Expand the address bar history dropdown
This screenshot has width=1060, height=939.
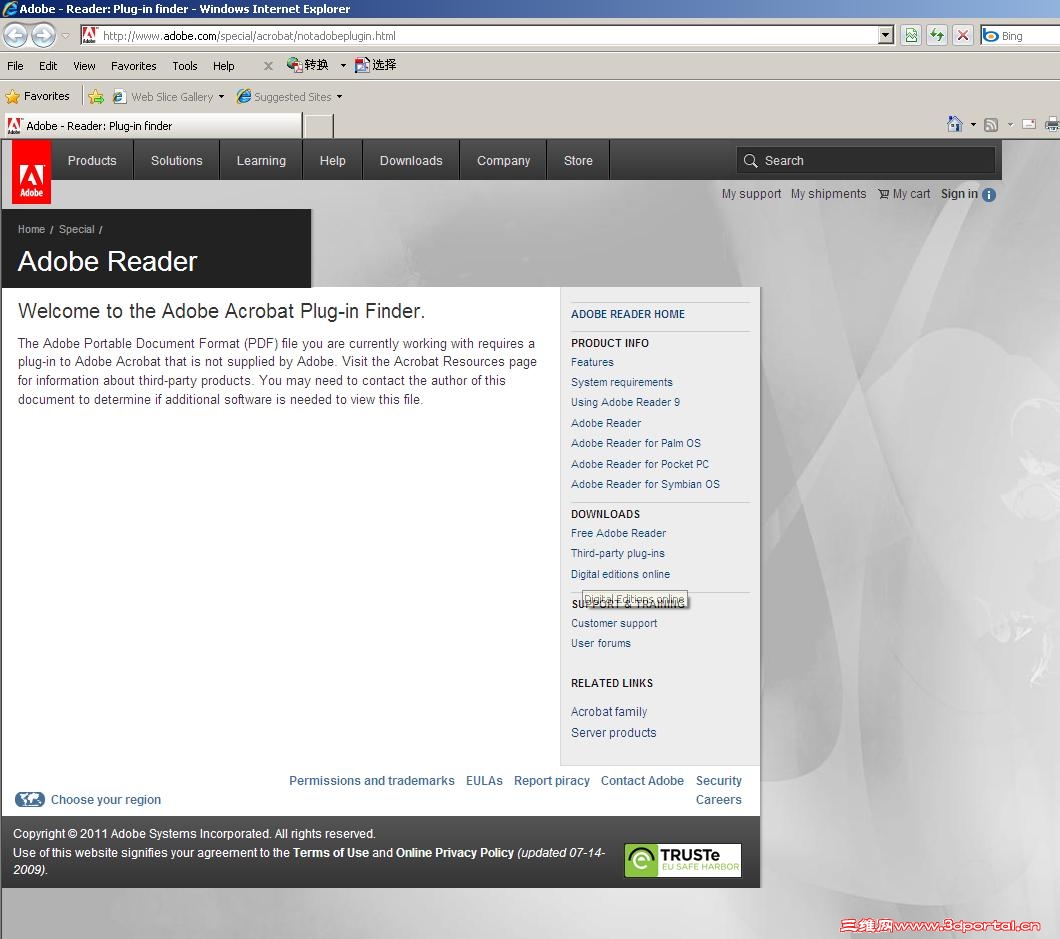tap(886, 35)
